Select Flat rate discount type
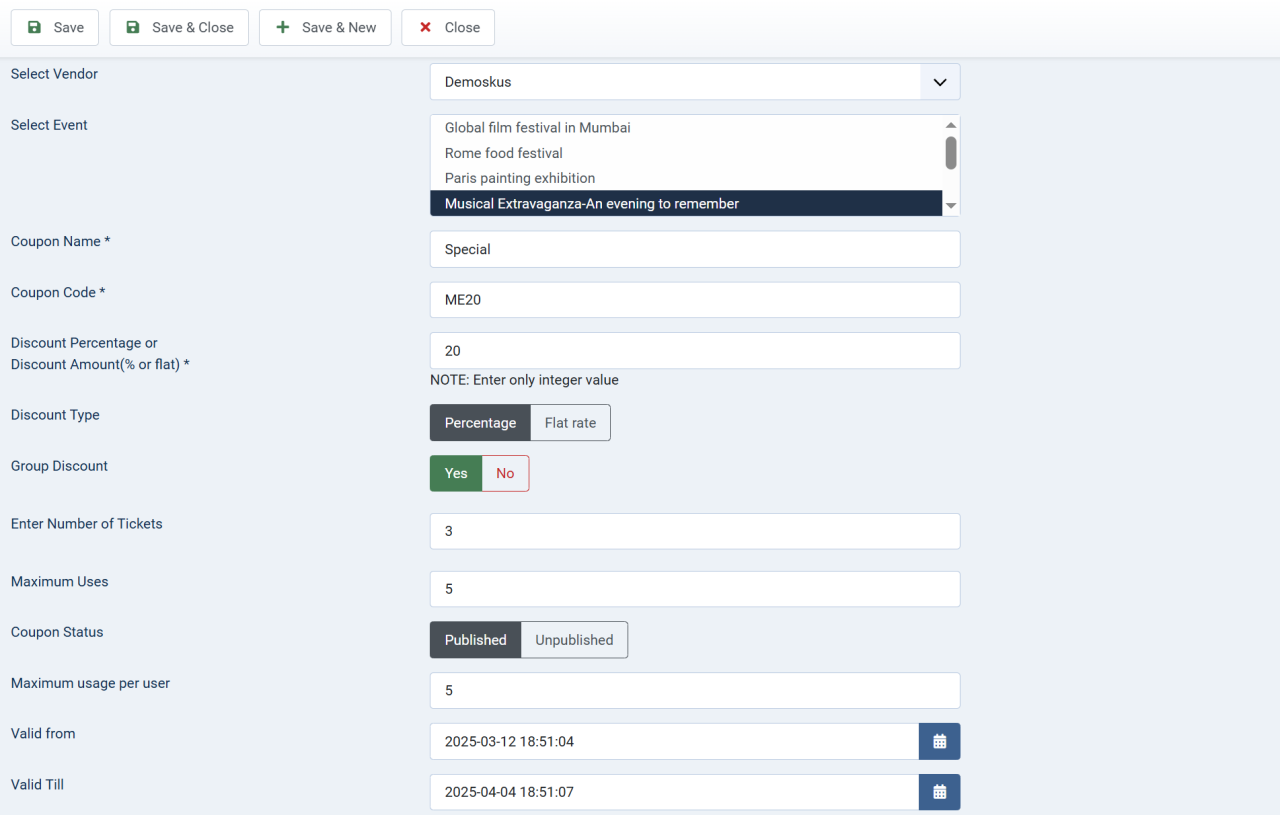Image resolution: width=1280 pixels, height=815 pixels. [x=570, y=423]
